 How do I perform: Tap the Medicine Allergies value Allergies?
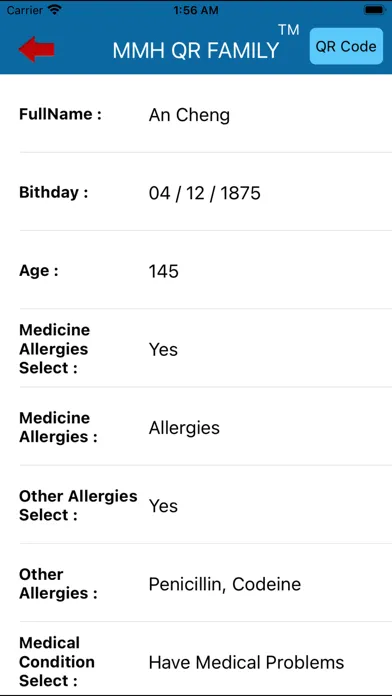pos(184,428)
